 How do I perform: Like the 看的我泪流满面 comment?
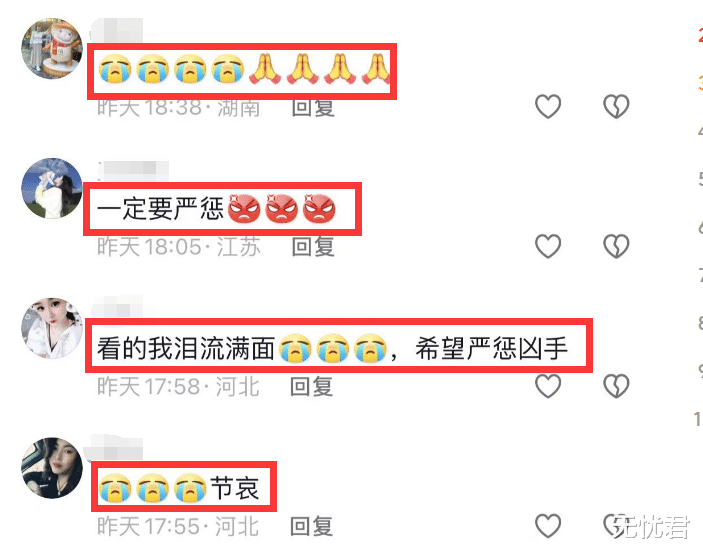[548, 386]
